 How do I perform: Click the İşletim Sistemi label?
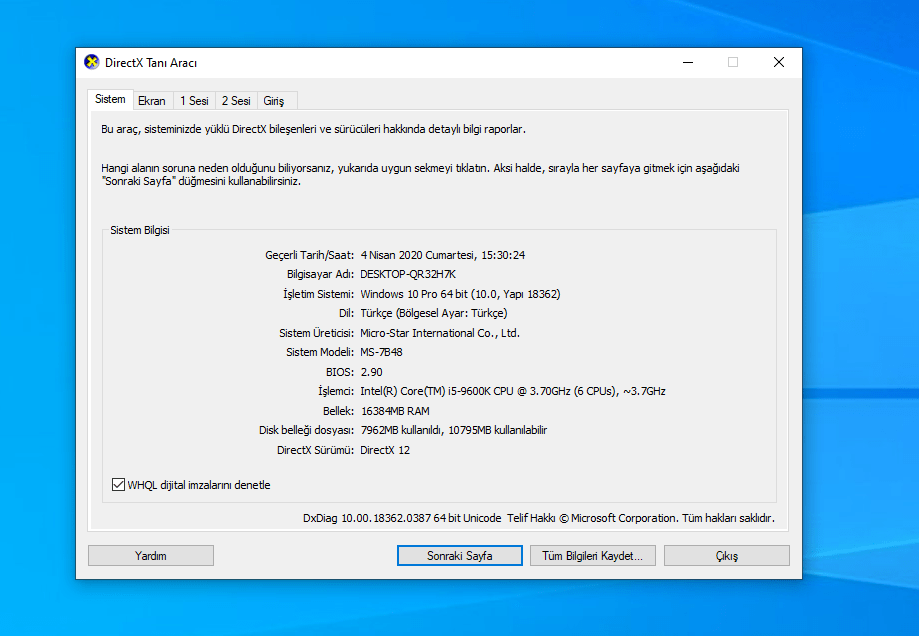319,294
